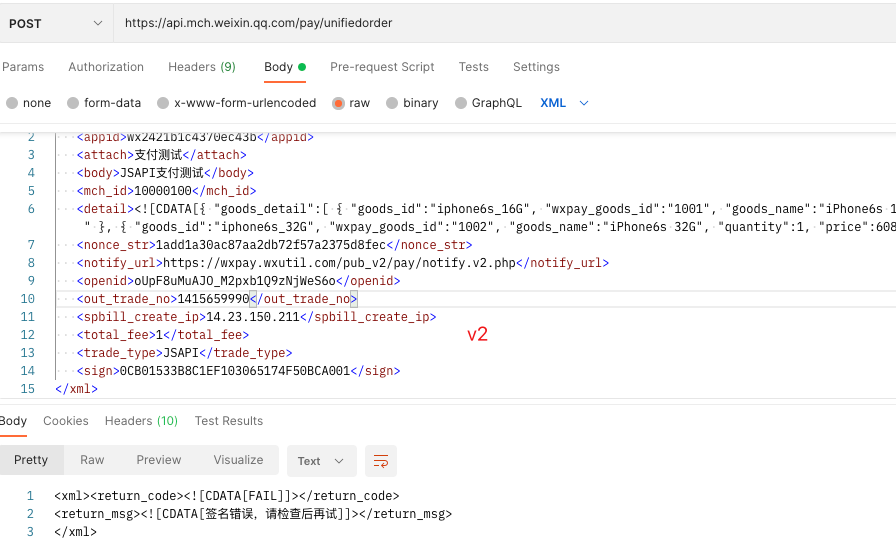
Task: Select the binary body option
Action: pyautogui.click(x=393, y=103)
